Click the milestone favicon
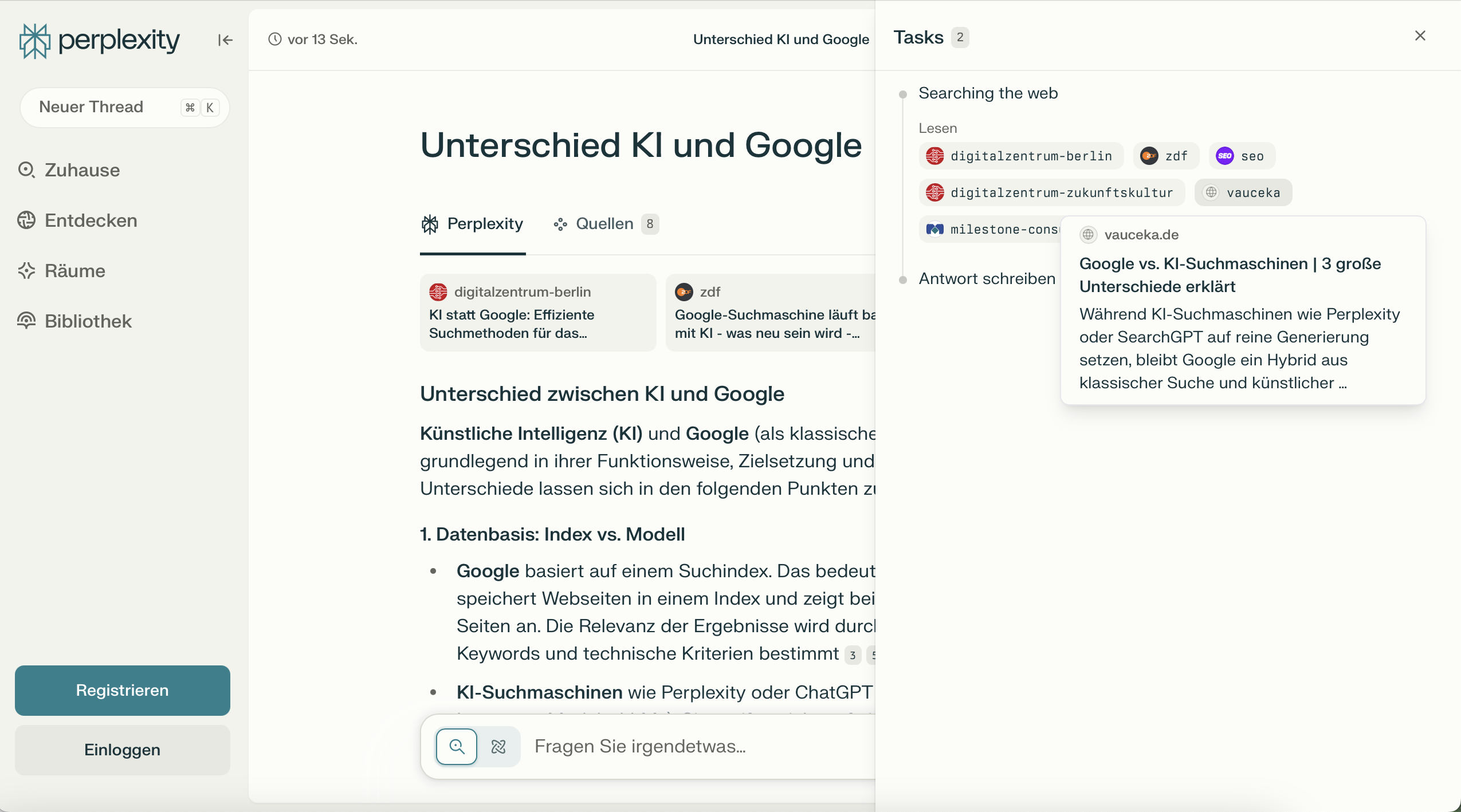Viewport: 1461px width, 812px height. pyautogui.click(x=935, y=229)
